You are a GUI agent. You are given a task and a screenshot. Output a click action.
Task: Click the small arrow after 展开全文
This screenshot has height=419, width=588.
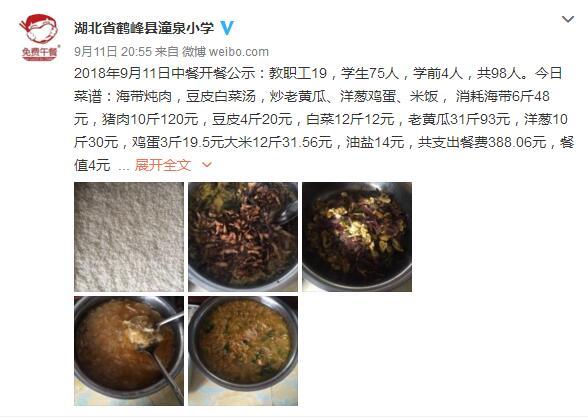[x=207, y=165]
